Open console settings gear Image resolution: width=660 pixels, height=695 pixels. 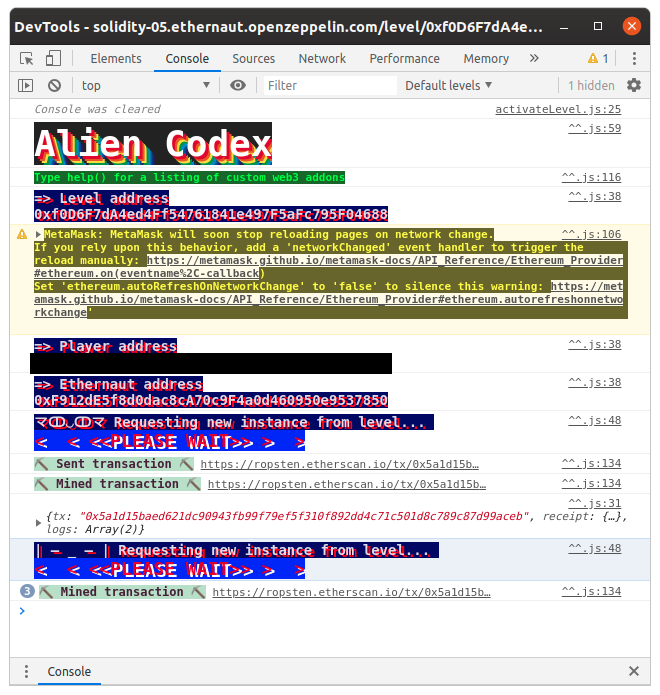click(x=634, y=85)
